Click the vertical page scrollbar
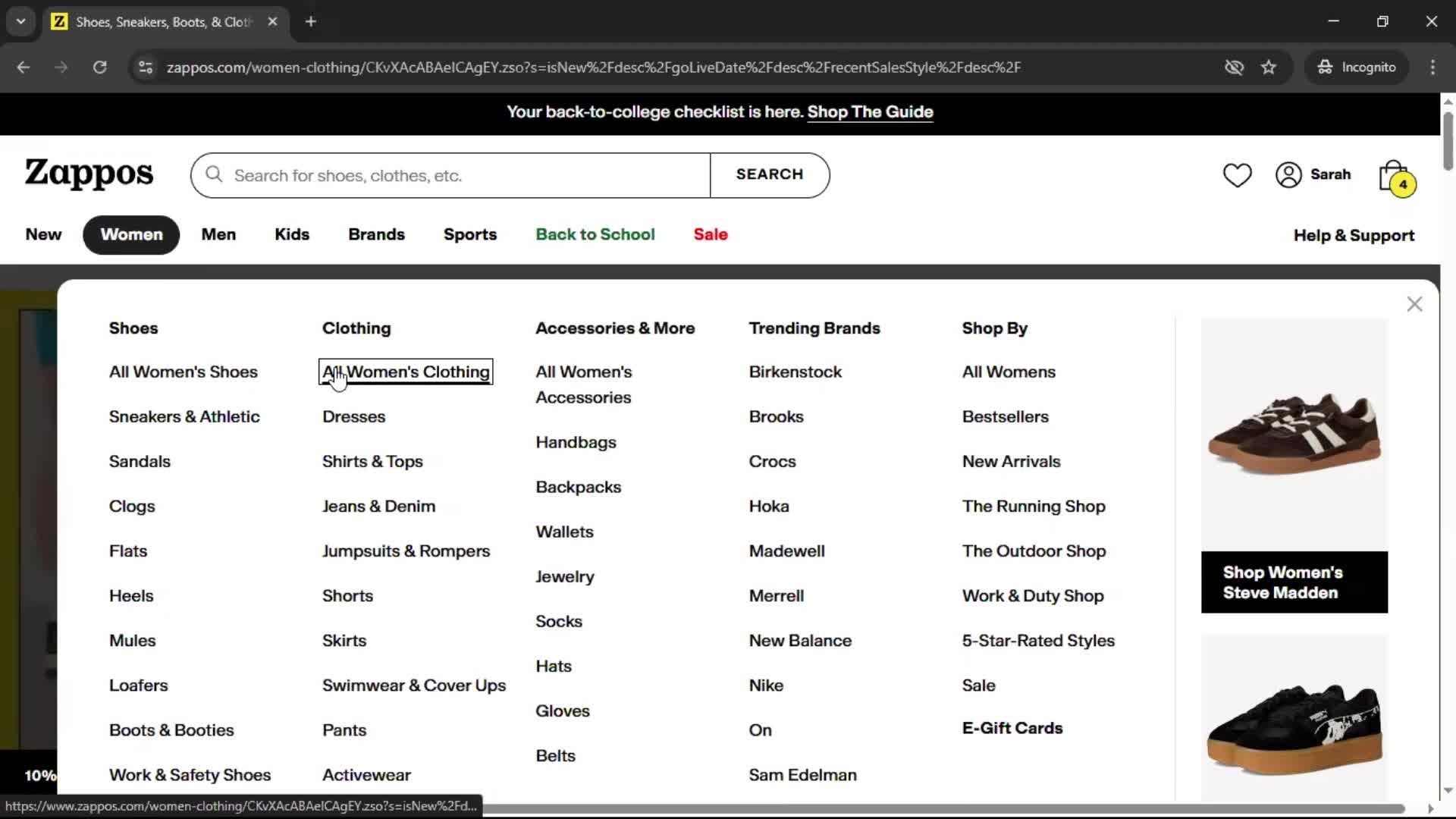The image size is (1456, 819). [1448, 141]
